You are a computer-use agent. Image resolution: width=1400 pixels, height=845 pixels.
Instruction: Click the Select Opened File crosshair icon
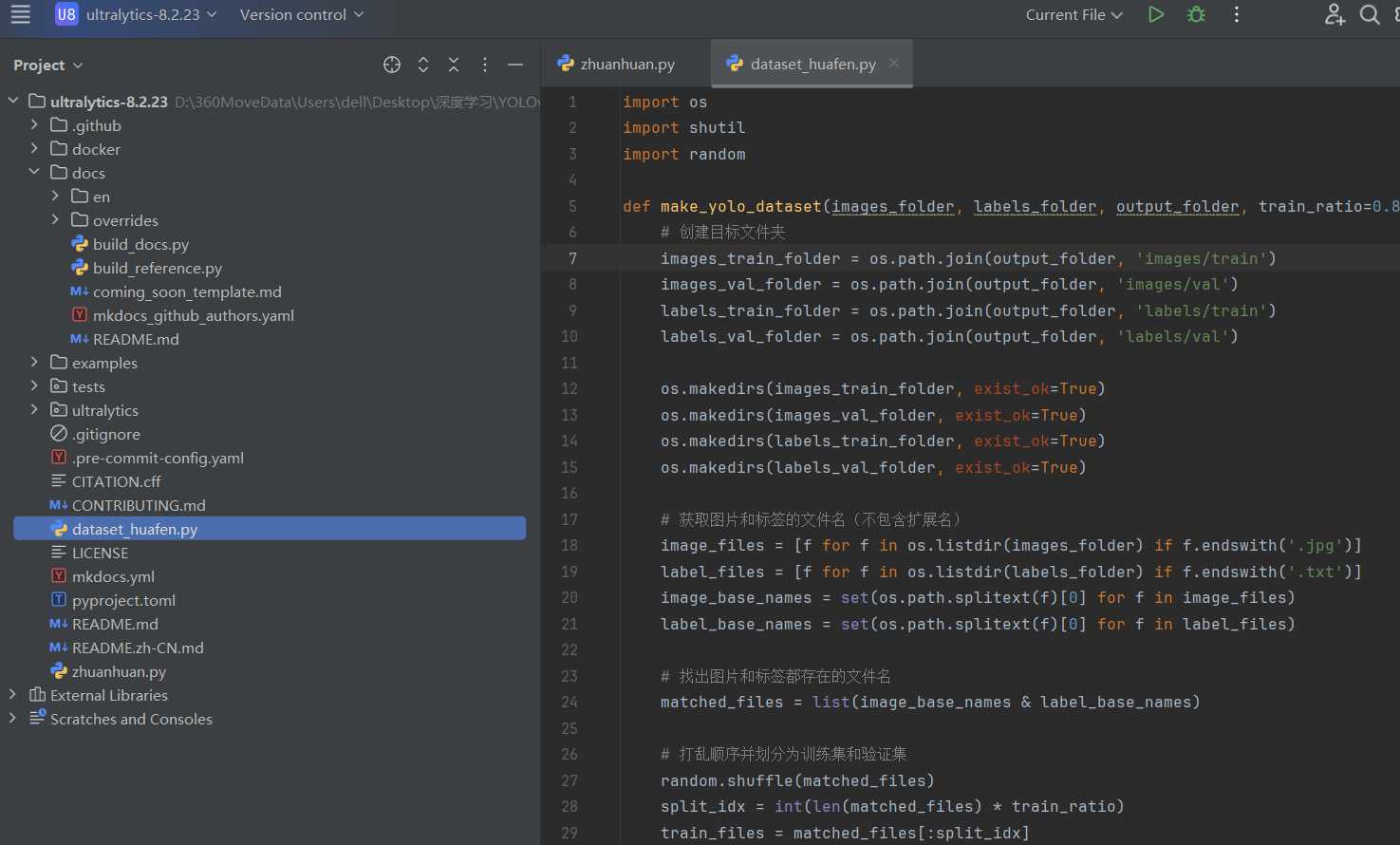392,65
